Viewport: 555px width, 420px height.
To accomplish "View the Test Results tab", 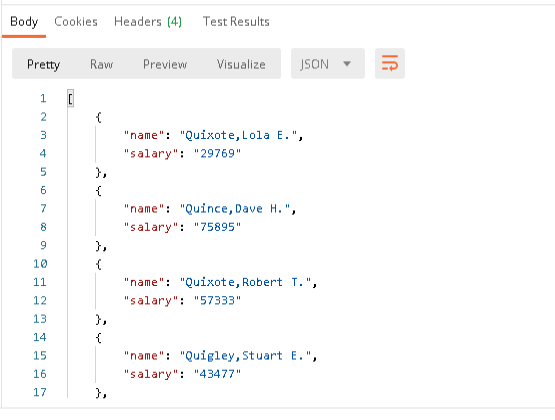I will coord(236,22).
